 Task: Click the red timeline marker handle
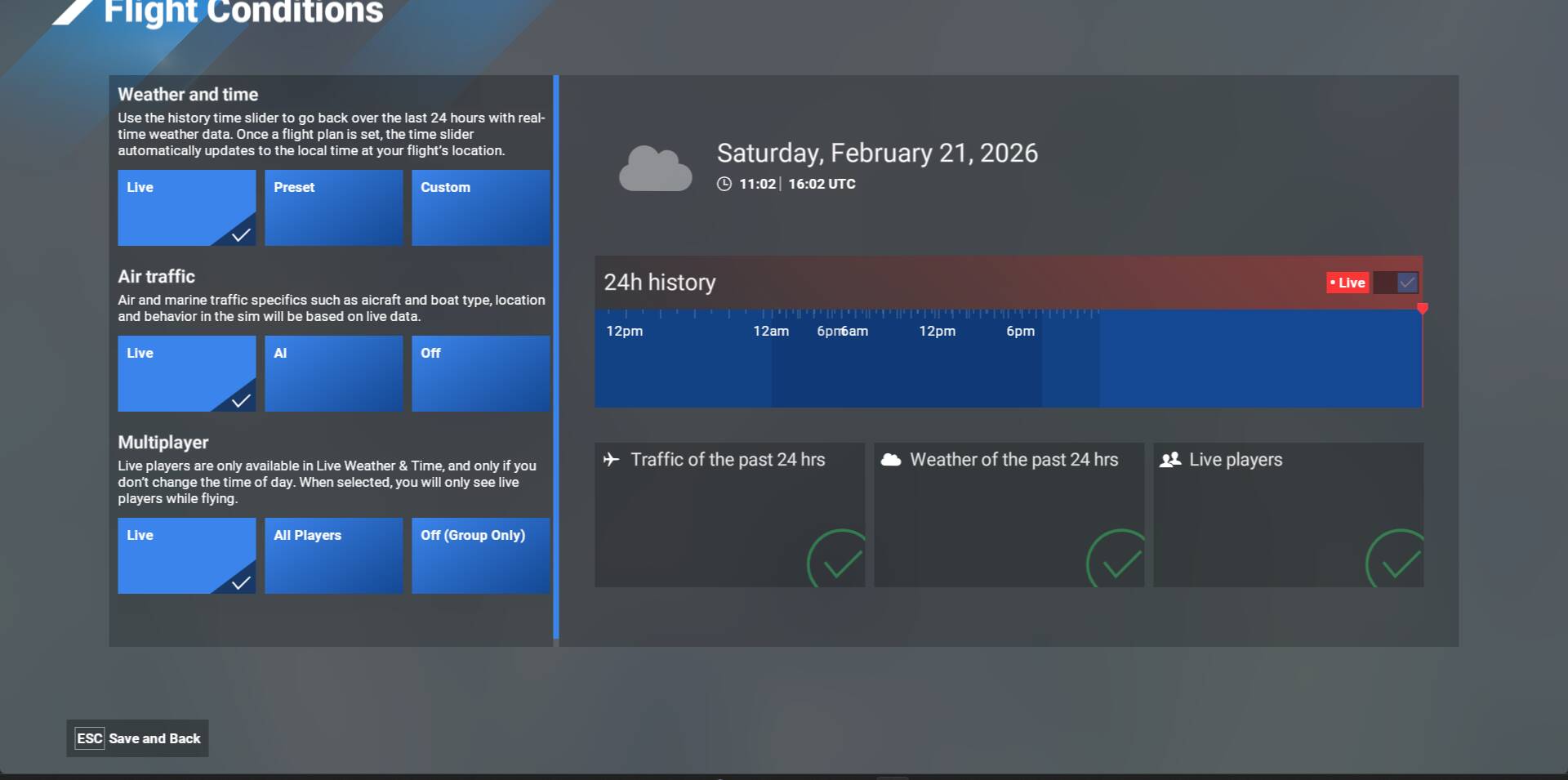pyautogui.click(x=1422, y=309)
